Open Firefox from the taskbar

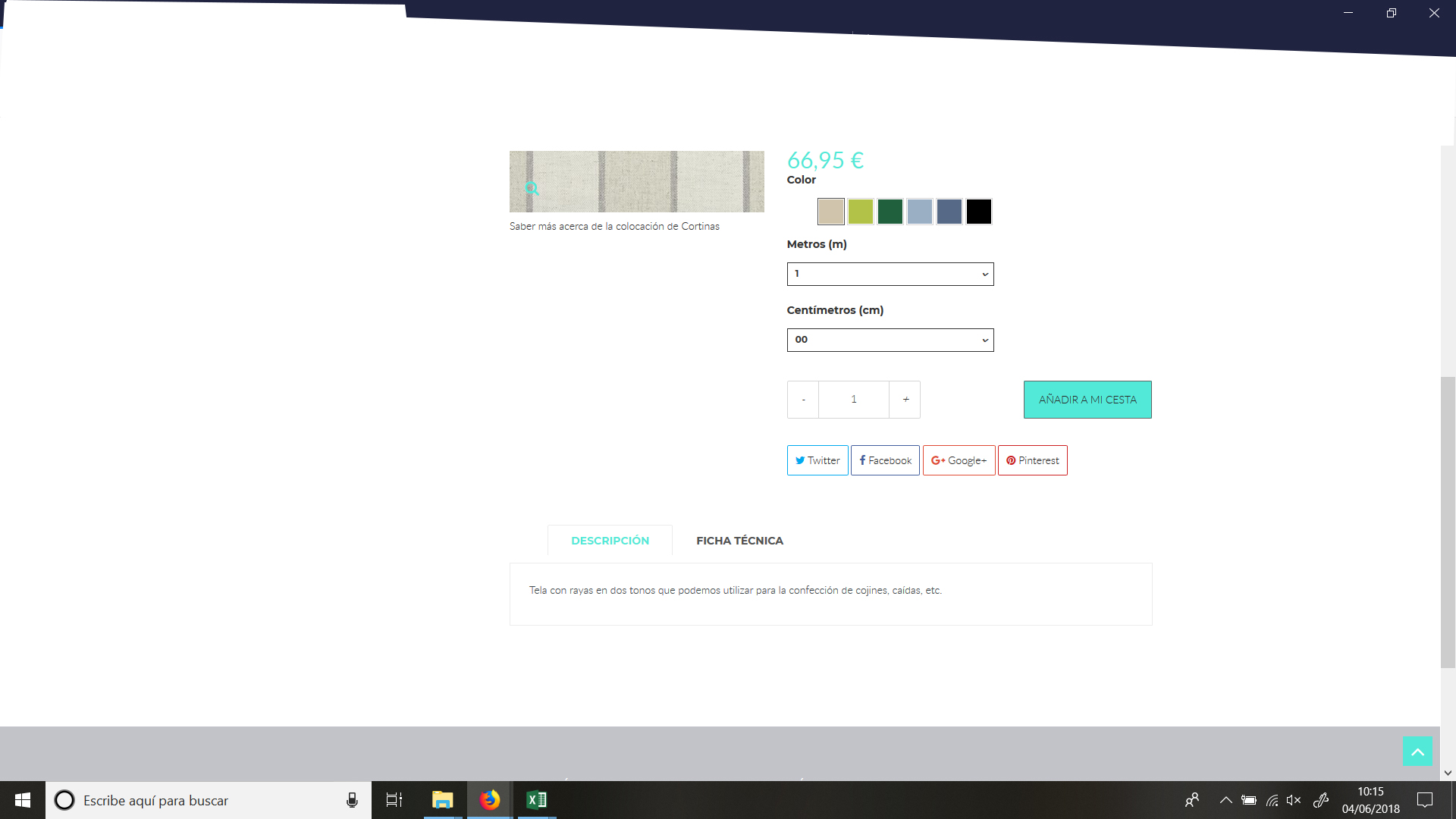click(x=490, y=800)
